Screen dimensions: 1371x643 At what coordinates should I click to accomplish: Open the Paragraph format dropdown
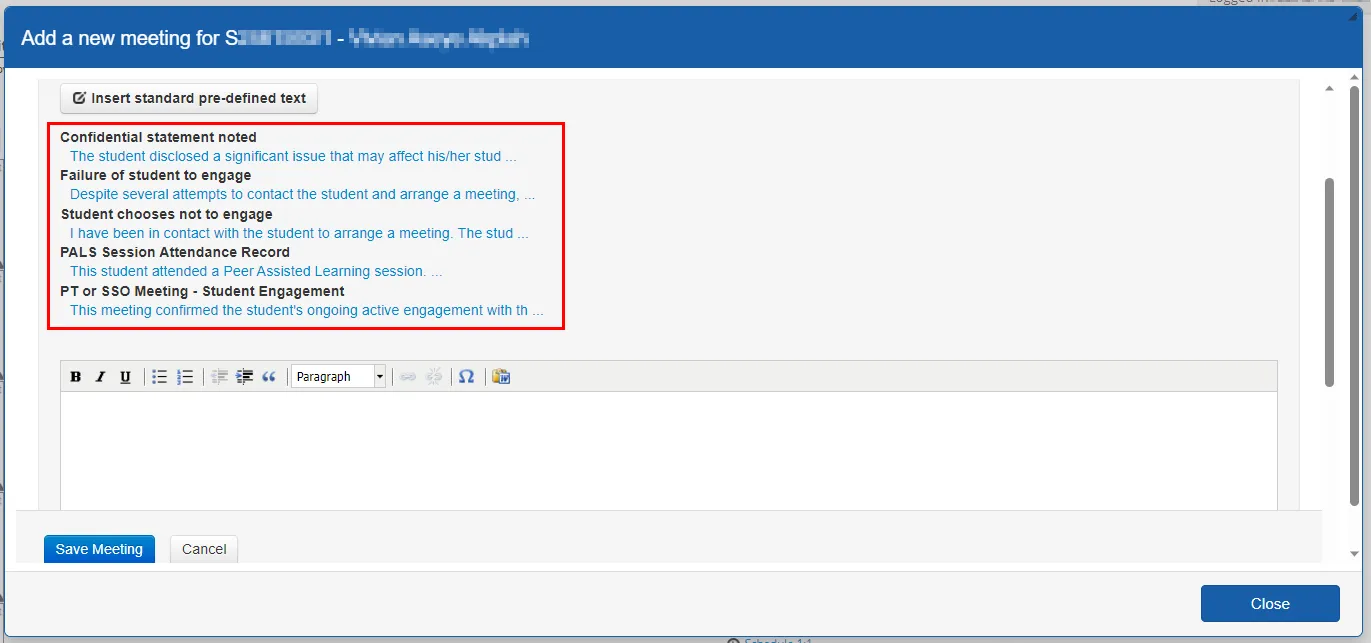pos(339,376)
